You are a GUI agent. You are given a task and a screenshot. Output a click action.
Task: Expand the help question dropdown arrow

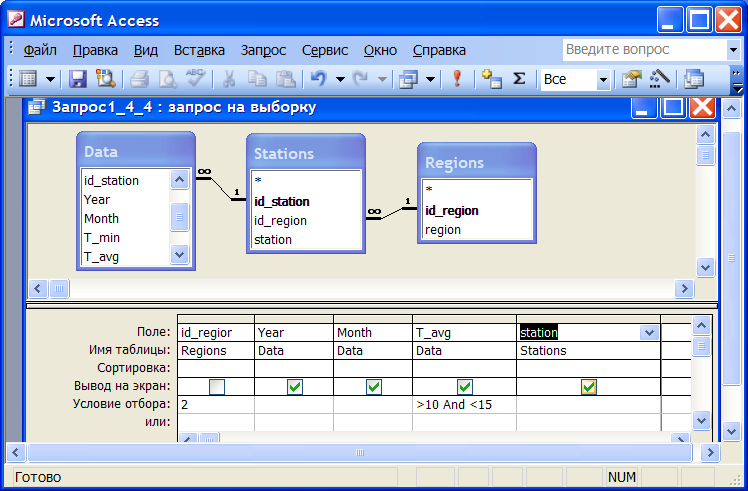coord(733,50)
